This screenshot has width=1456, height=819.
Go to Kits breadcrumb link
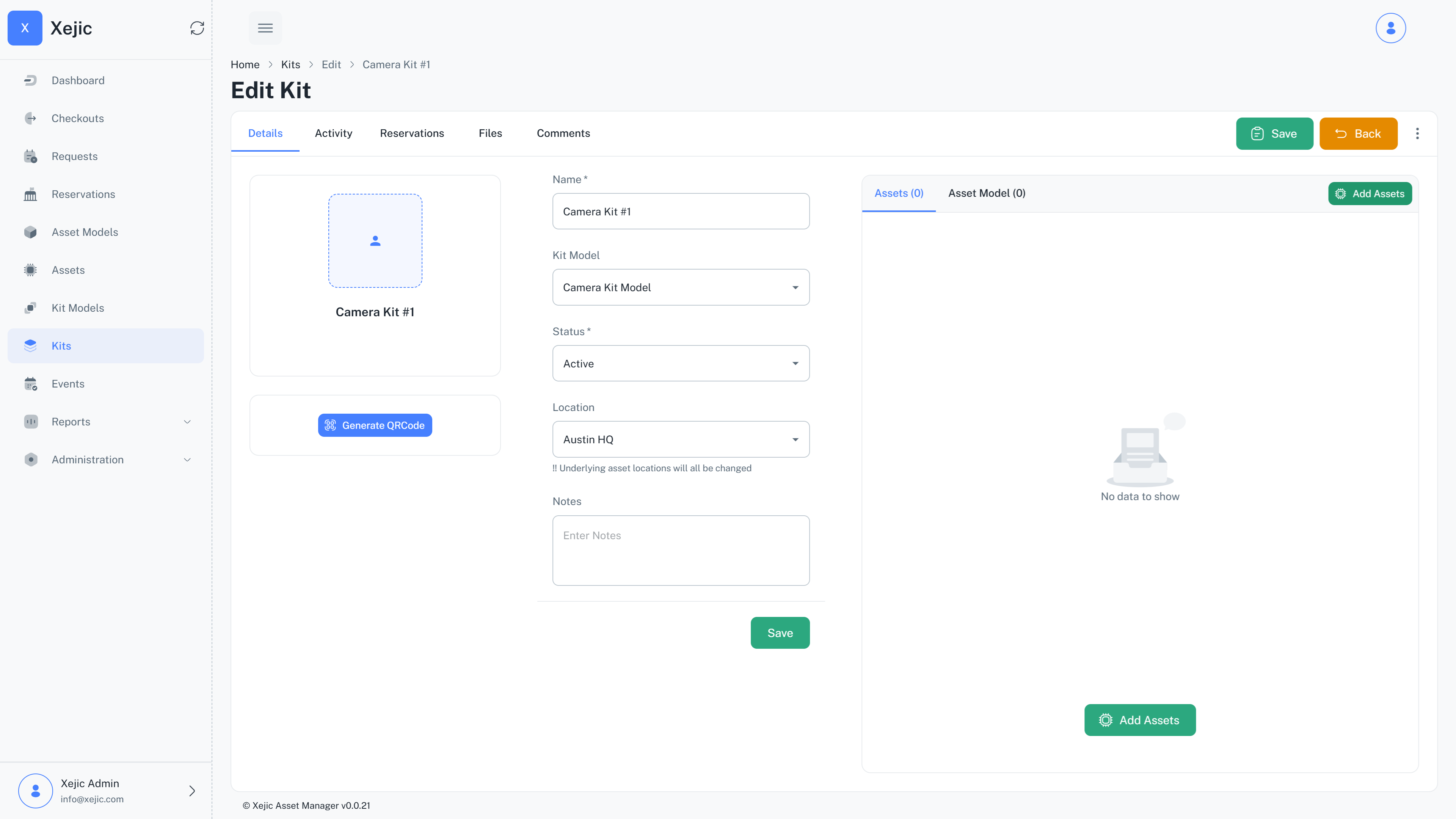pos(290,64)
